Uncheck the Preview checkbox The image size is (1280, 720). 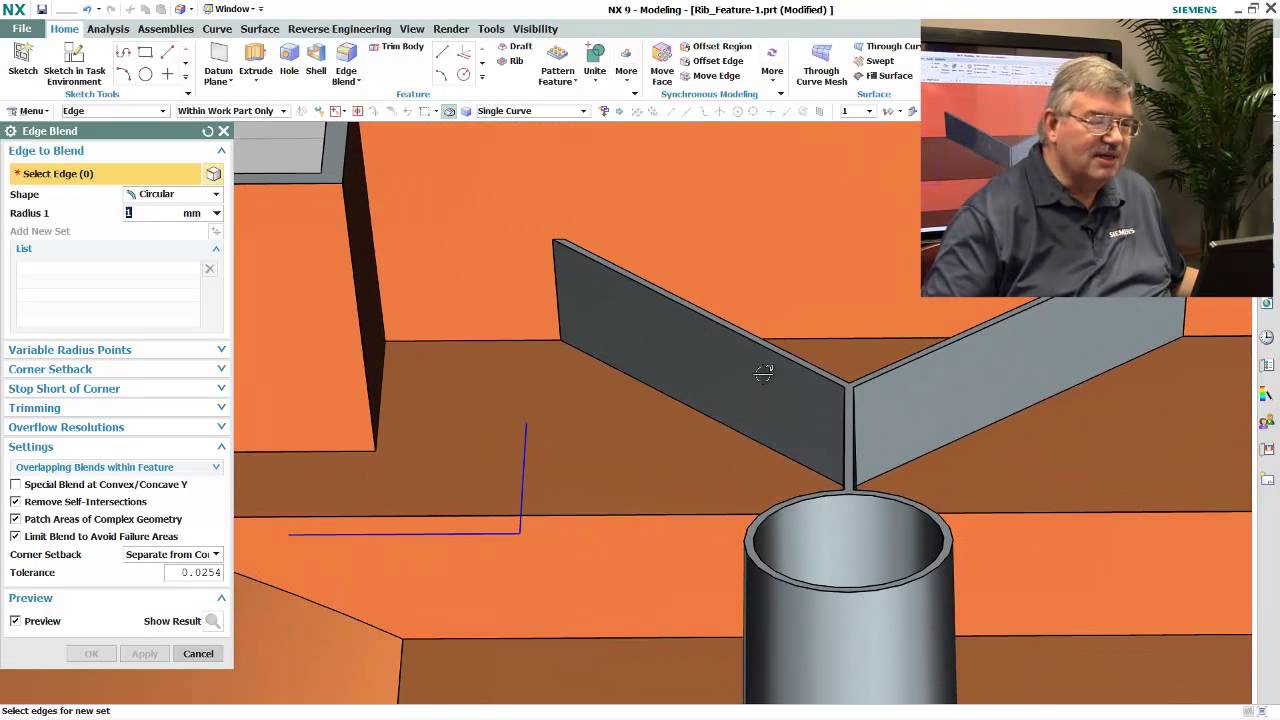pos(15,621)
